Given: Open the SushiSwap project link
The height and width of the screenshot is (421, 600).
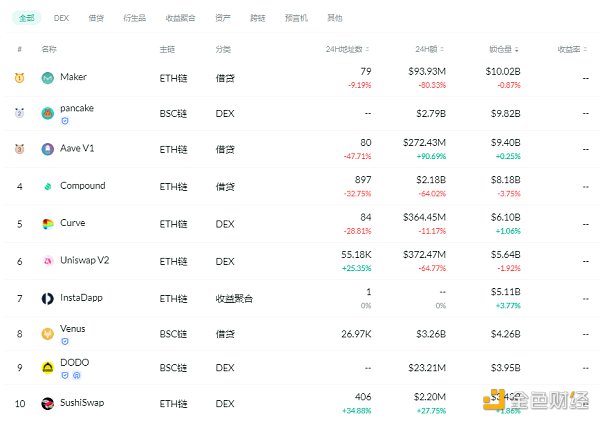Looking at the screenshot, I should [82, 403].
